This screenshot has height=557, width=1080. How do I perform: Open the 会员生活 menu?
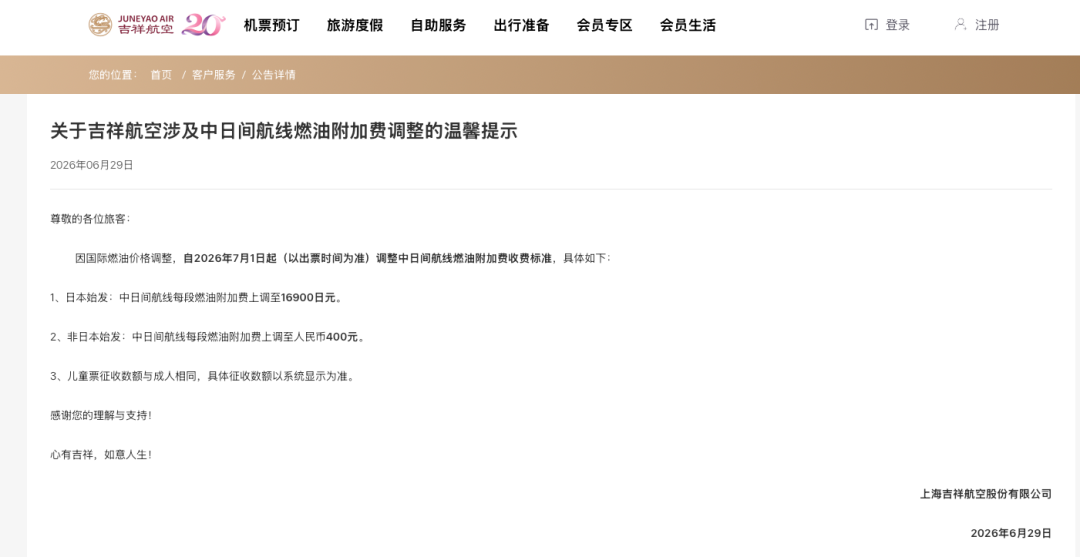click(x=687, y=25)
